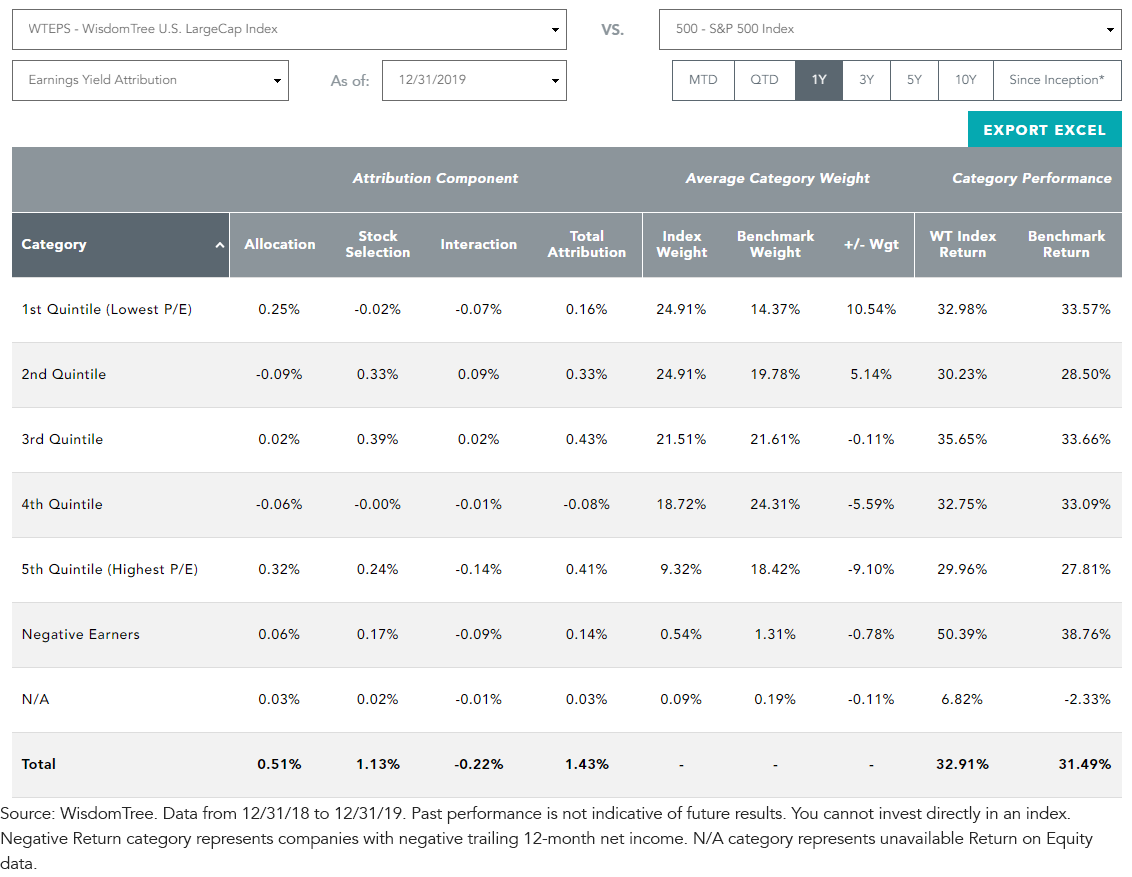Select the QTD period tab

765,80
